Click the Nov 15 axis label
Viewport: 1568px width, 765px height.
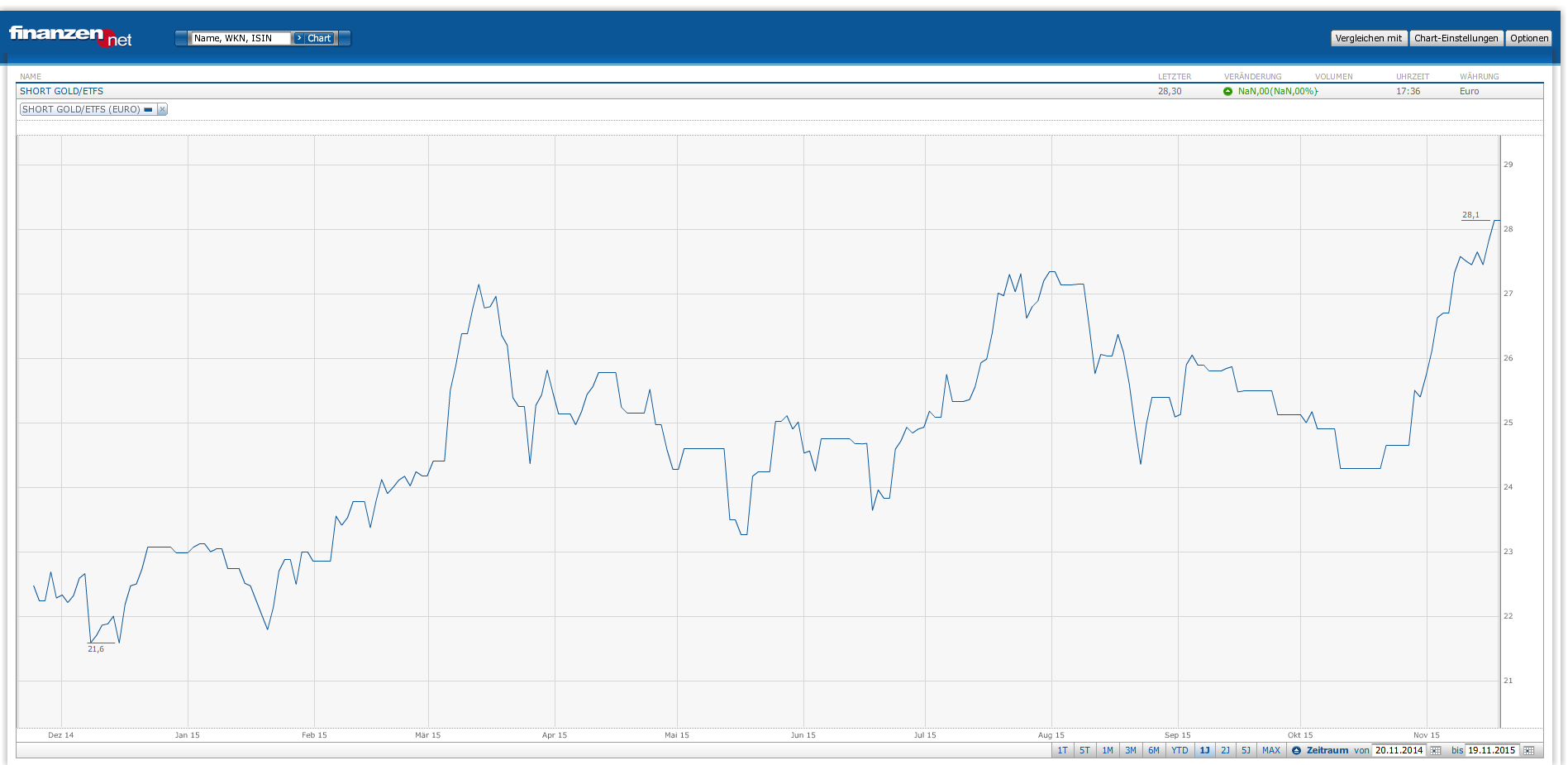tap(1426, 735)
